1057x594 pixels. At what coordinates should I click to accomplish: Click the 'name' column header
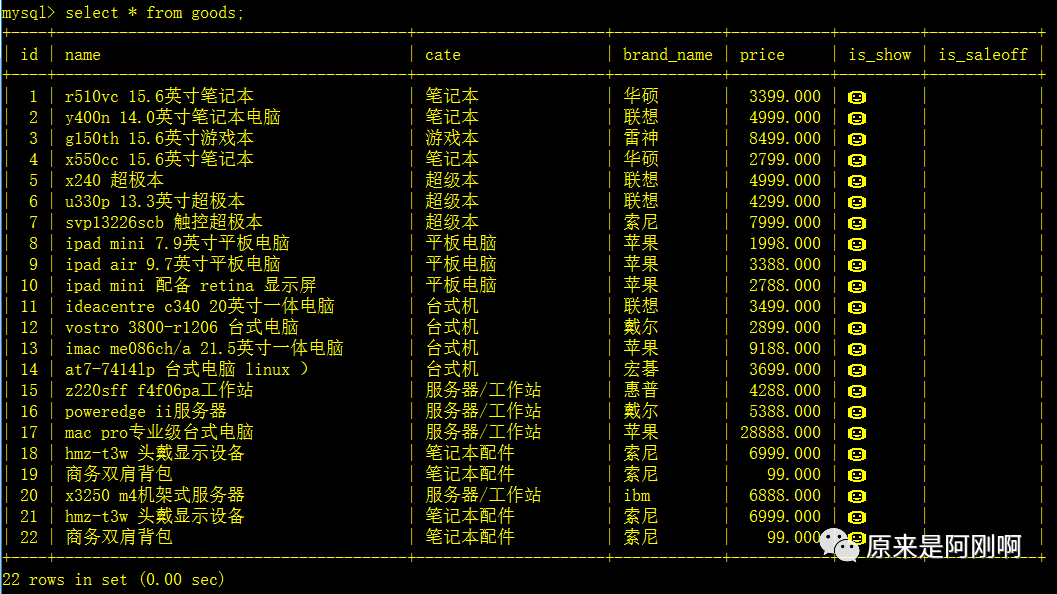point(83,55)
